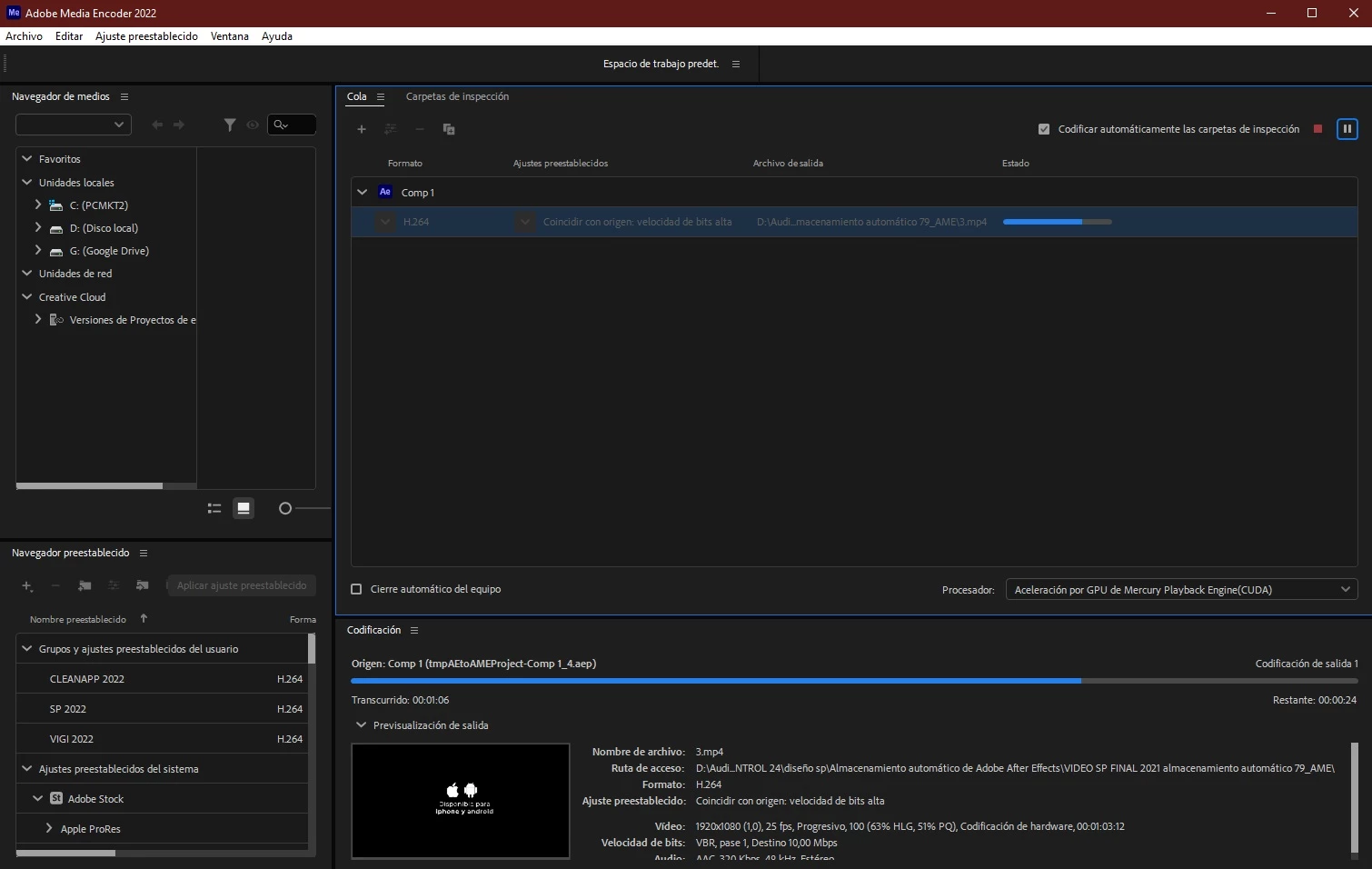Collapse the Comp 1 queue item

pos(362,192)
